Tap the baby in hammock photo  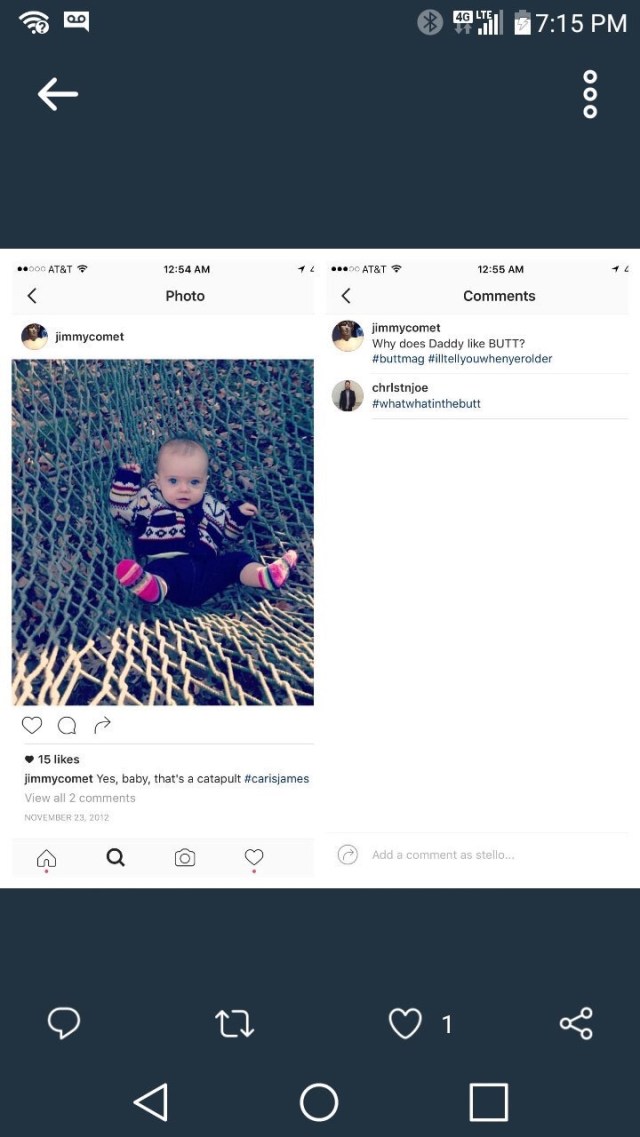(163, 532)
